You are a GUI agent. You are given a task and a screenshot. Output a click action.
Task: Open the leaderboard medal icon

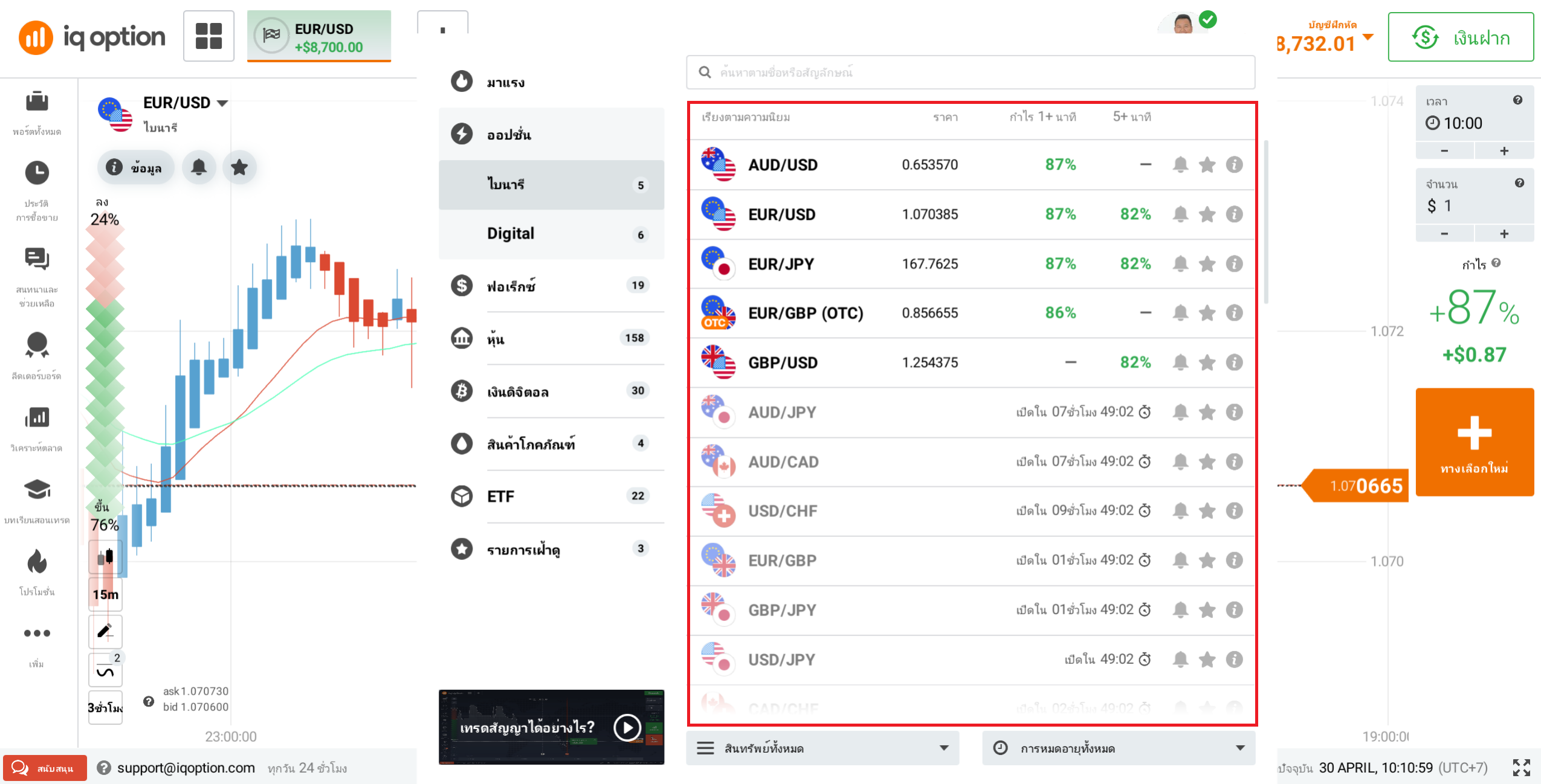pyautogui.click(x=37, y=345)
